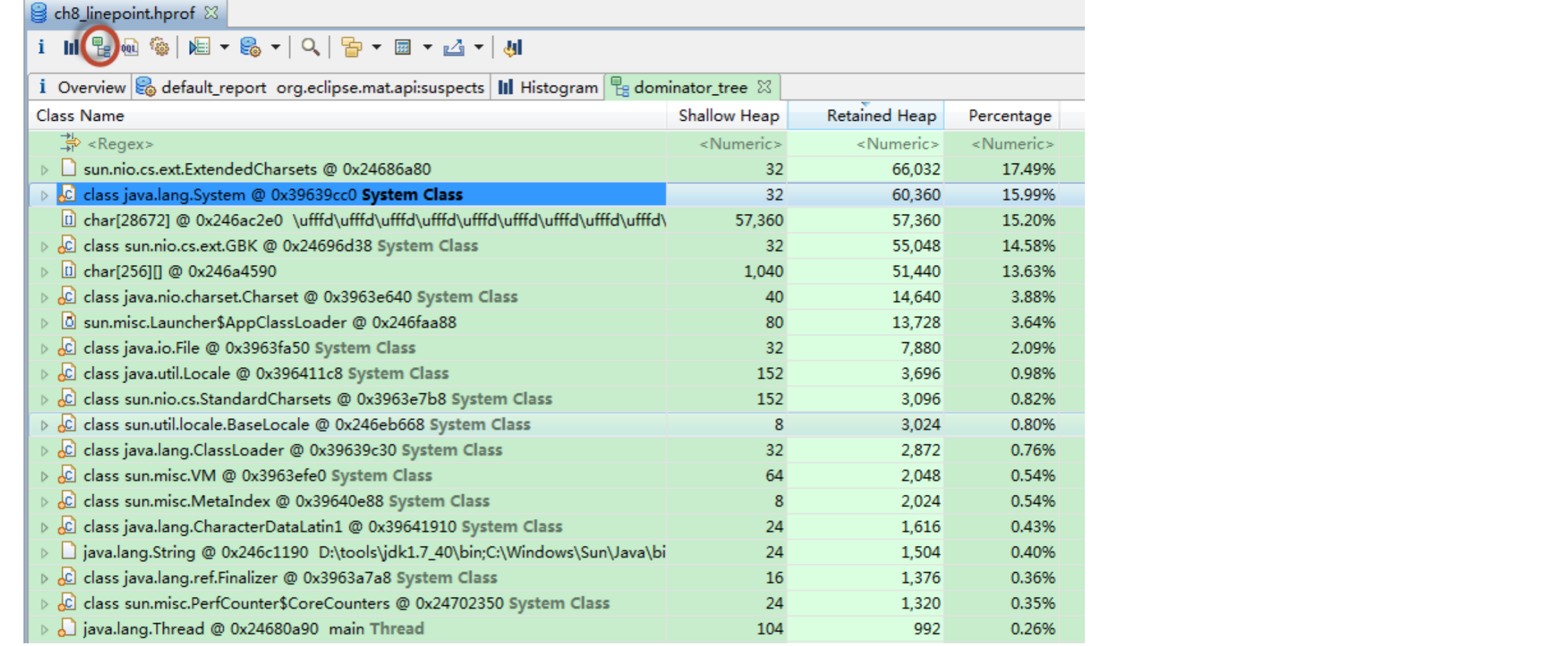Click Retained Heap Numeric filter field

click(x=866, y=144)
